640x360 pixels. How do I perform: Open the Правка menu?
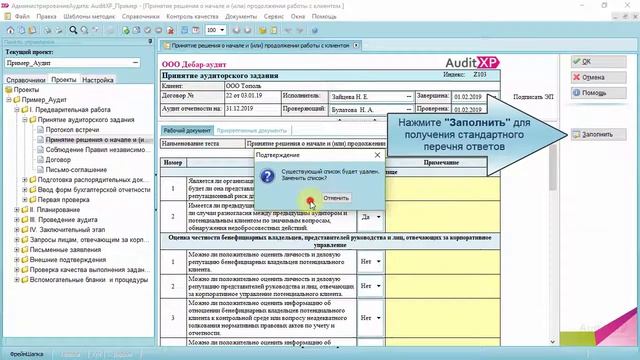(46, 17)
